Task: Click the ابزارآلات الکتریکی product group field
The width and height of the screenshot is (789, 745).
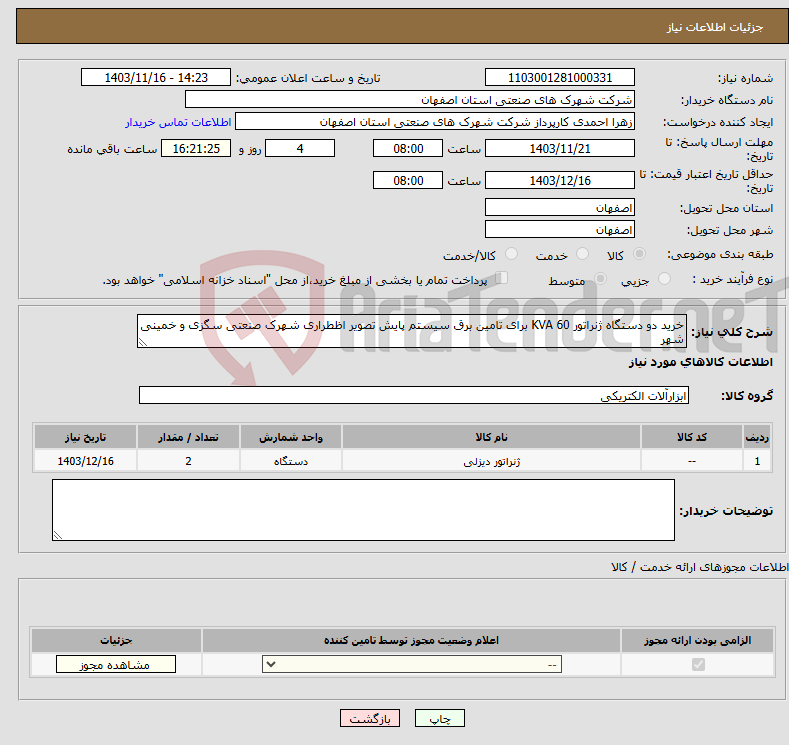Action: coord(414,396)
